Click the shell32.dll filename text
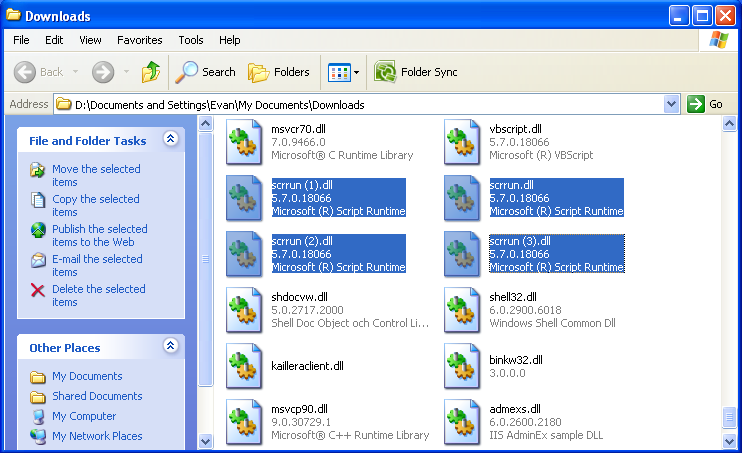Screen dimensions: 742x453 click(513, 297)
